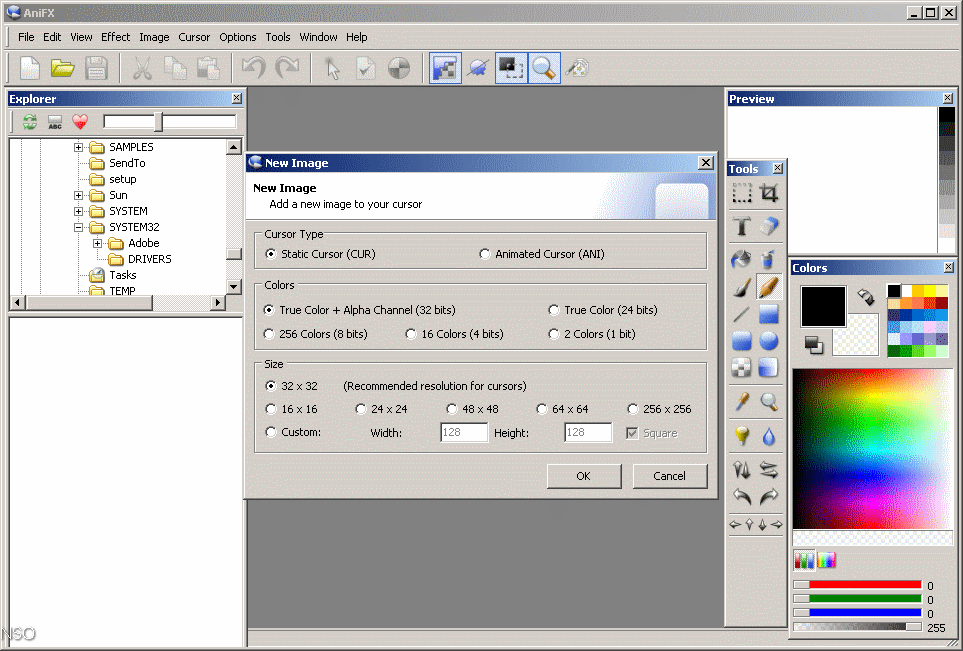Click the open folder toolbar icon
The image size is (963, 651).
point(63,68)
